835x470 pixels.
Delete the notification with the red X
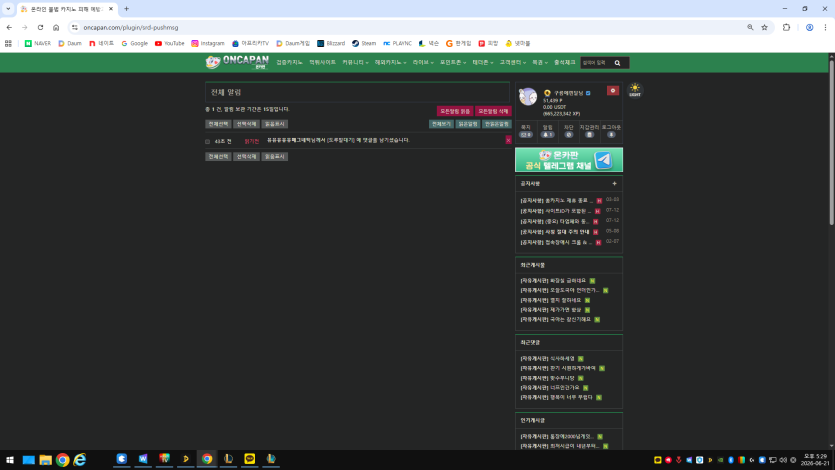[x=508, y=140]
